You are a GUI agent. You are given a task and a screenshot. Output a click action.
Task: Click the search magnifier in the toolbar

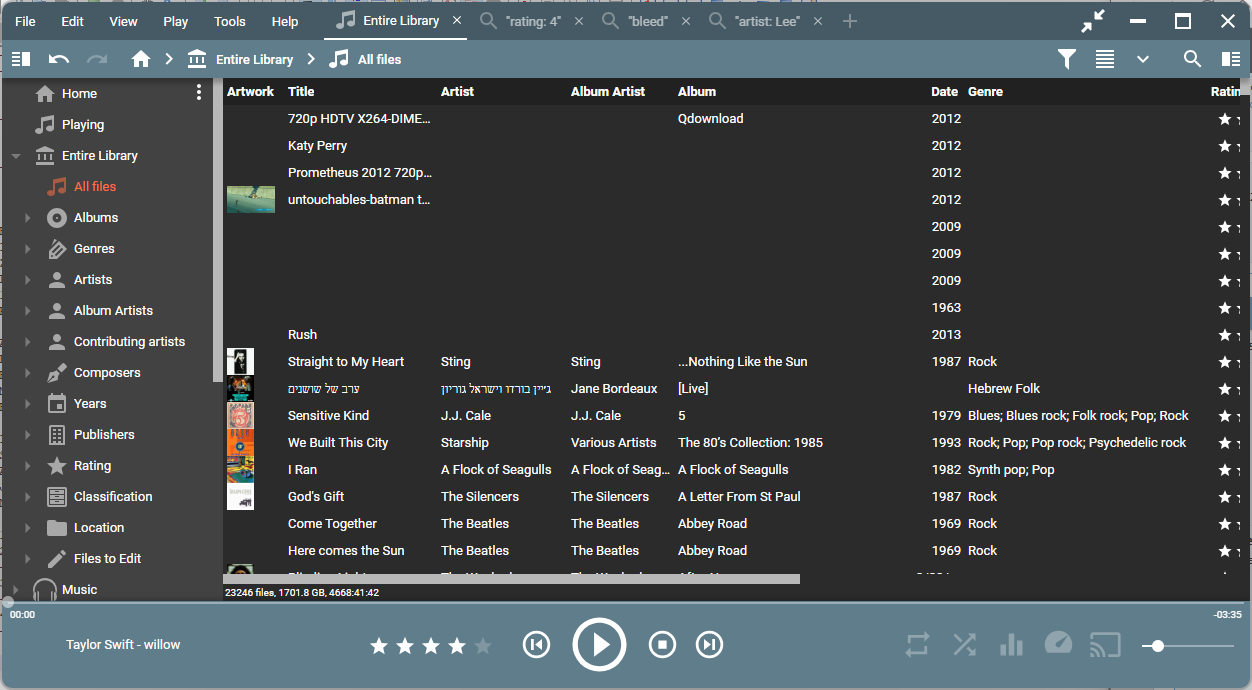click(x=1192, y=59)
